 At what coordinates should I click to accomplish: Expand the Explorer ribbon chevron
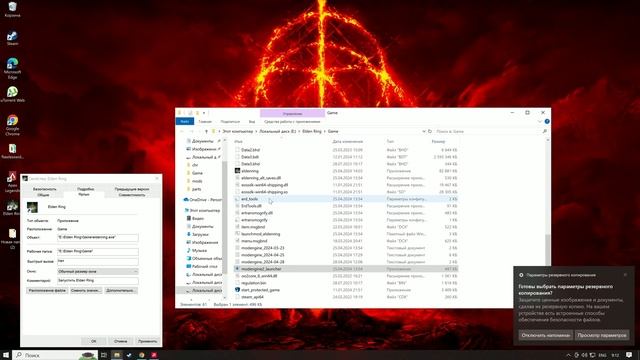pos(540,122)
